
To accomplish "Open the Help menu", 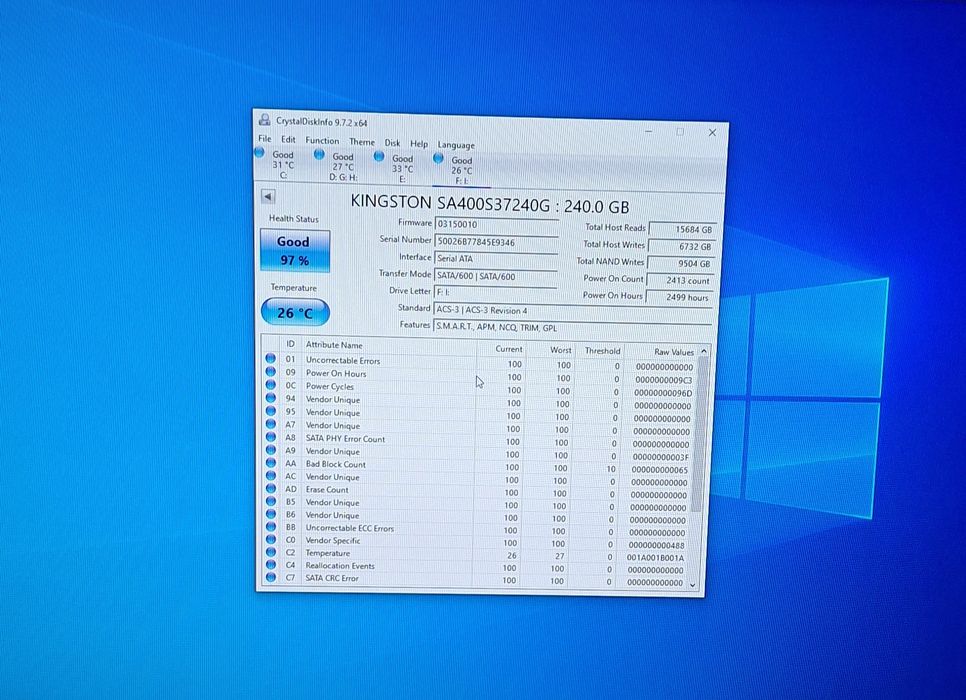I will [419, 144].
